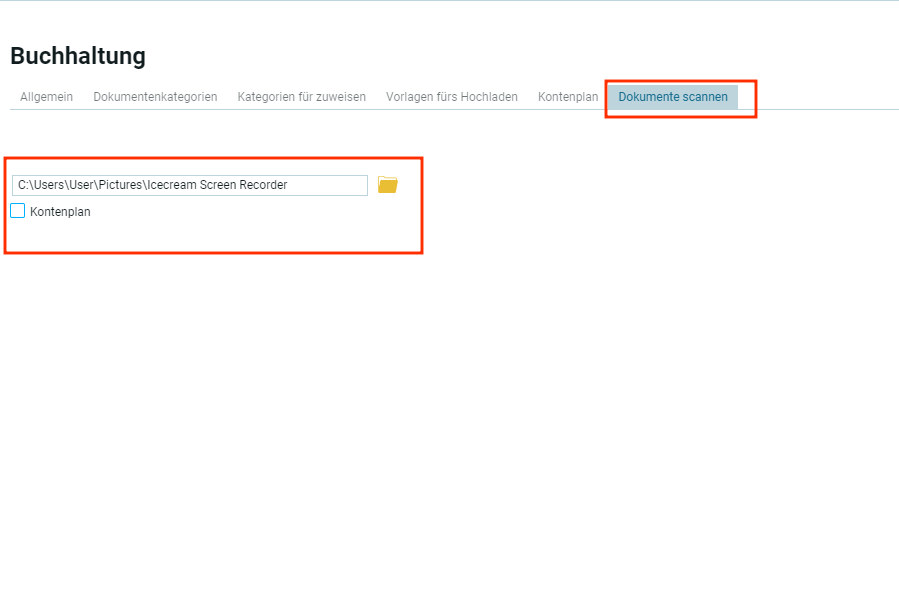Show general settings via Allgemein
This screenshot has width=899, height=598.
point(46,97)
